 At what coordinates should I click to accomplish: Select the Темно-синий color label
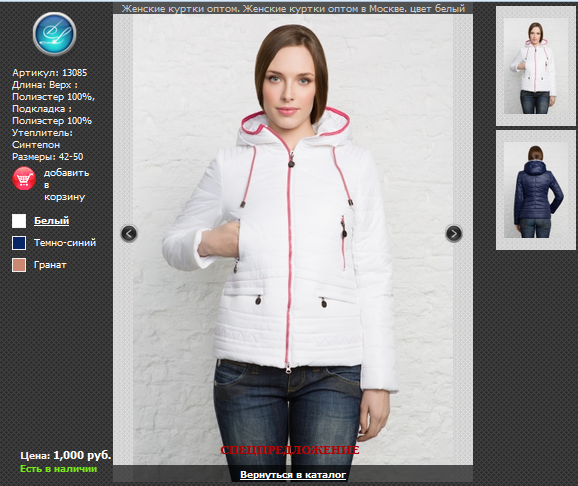(x=65, y=243)
